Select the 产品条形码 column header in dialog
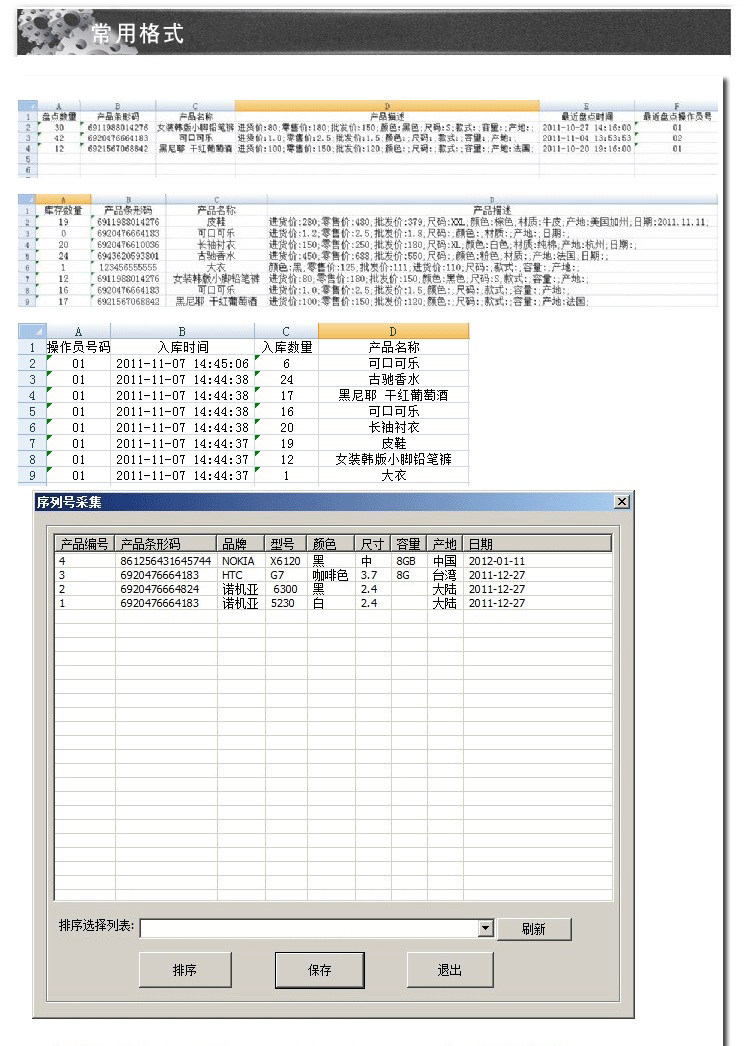This screenshot has height=1046, width=750. pos(165,544)
